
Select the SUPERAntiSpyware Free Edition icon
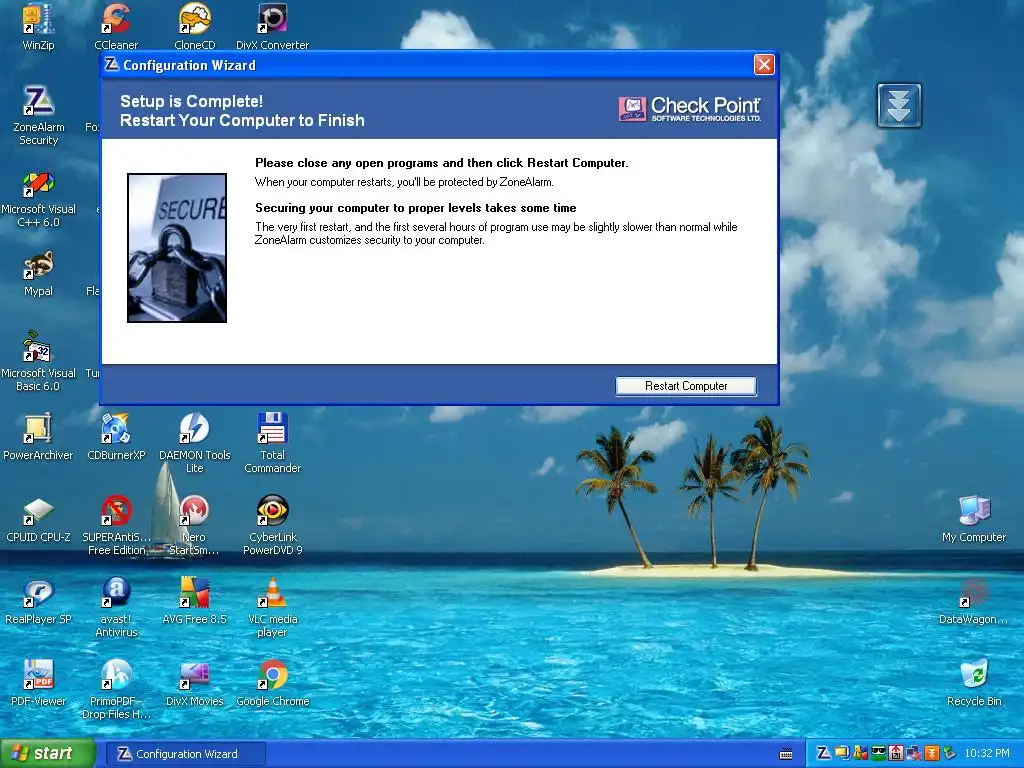click(x=116, y=526)
